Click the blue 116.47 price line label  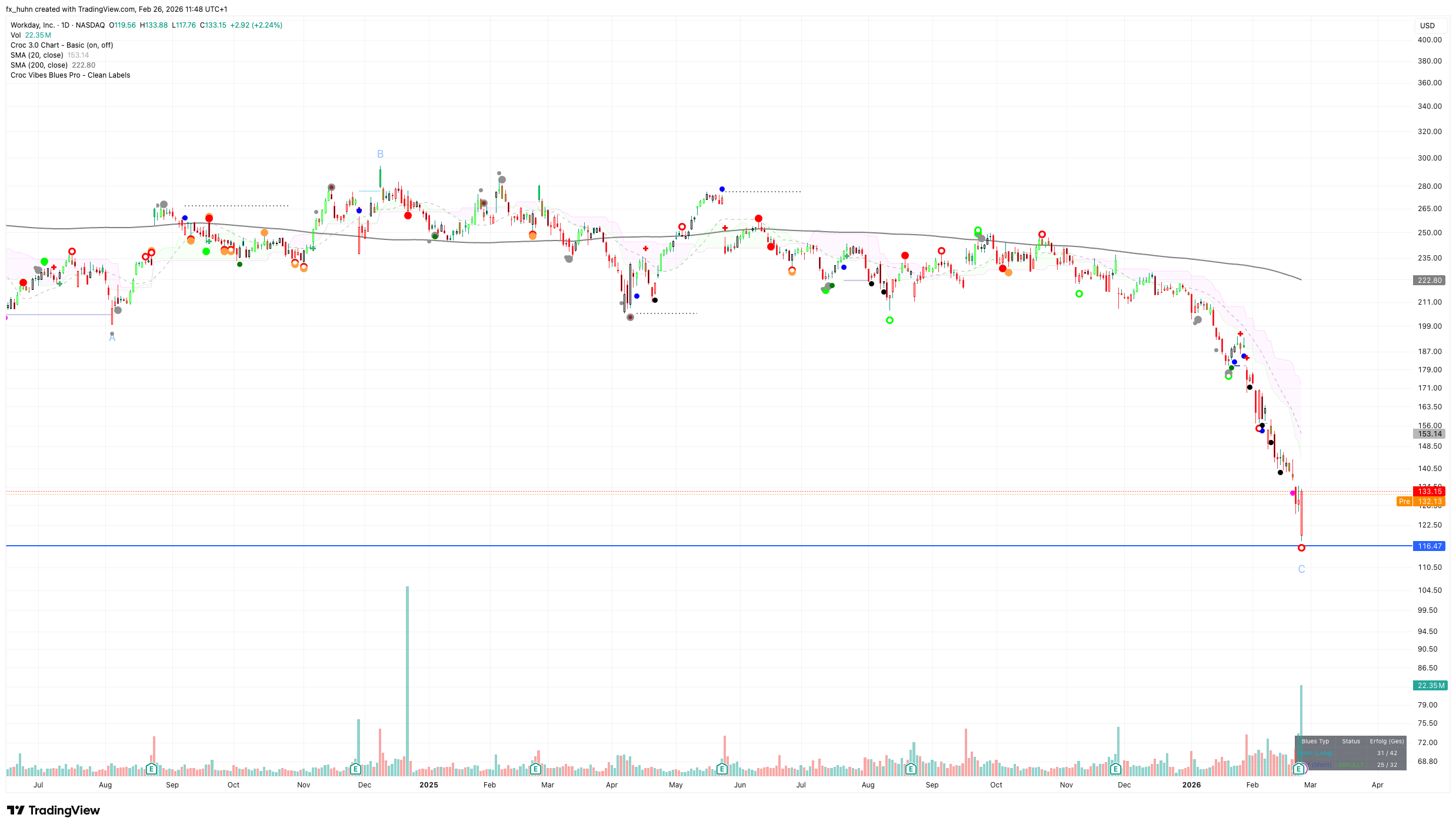pos(1429,546)
